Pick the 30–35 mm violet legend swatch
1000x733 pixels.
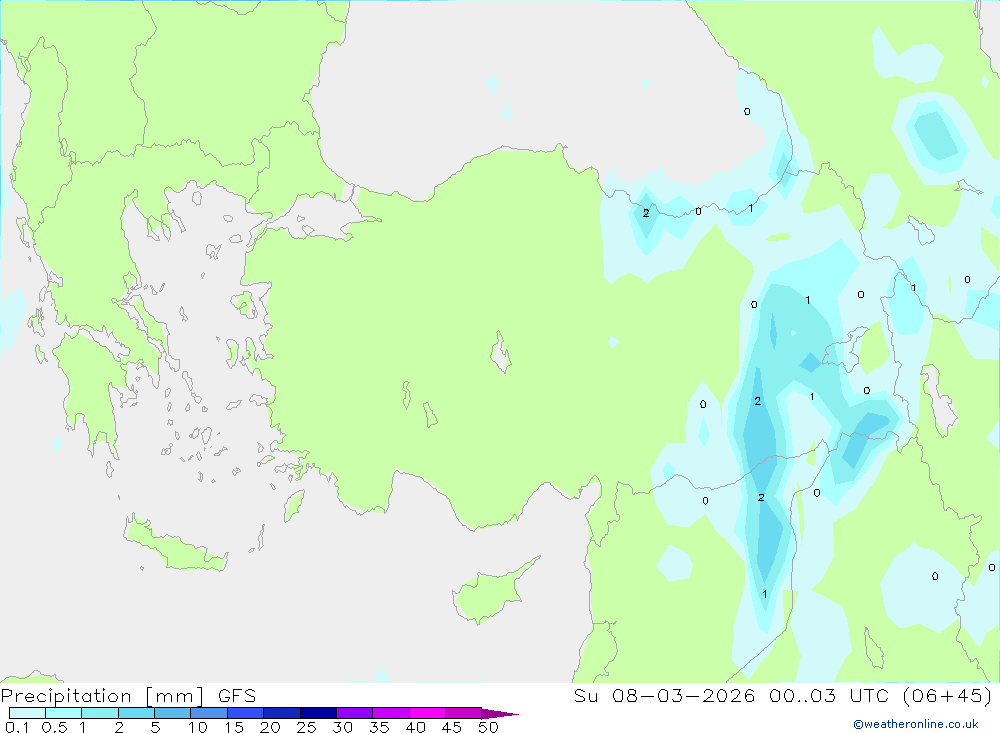tap(355, 713)
